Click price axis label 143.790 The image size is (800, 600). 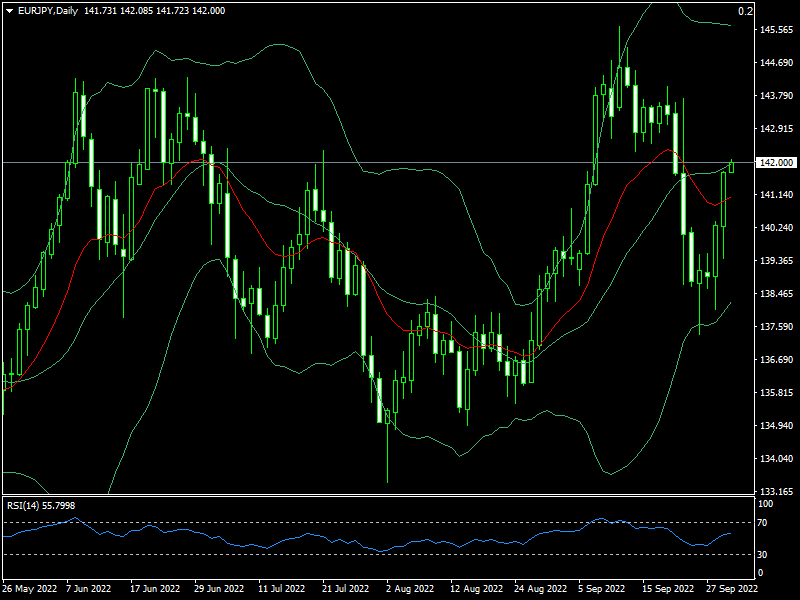click(x=777, y=96)
